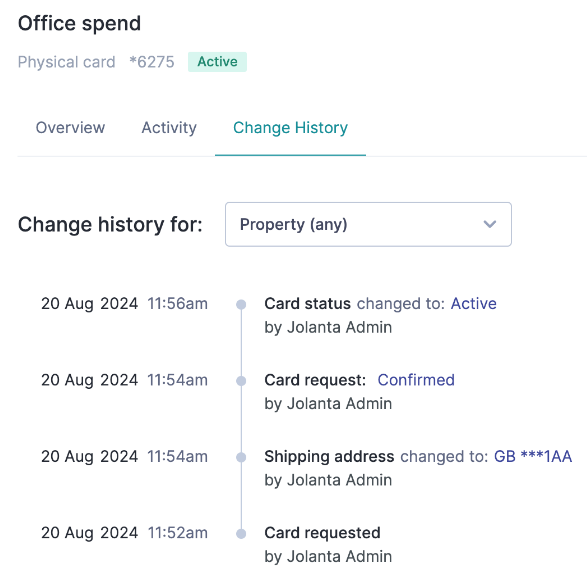The image size is (587, 582).
Task: Click the Card request timeline dot marker
Action: pos(241,381)
